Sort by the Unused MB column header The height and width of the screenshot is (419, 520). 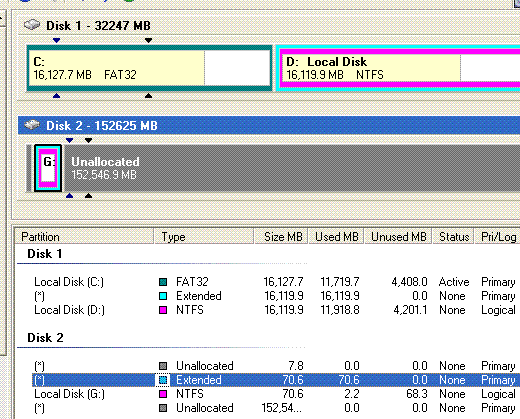click(398, 237)
